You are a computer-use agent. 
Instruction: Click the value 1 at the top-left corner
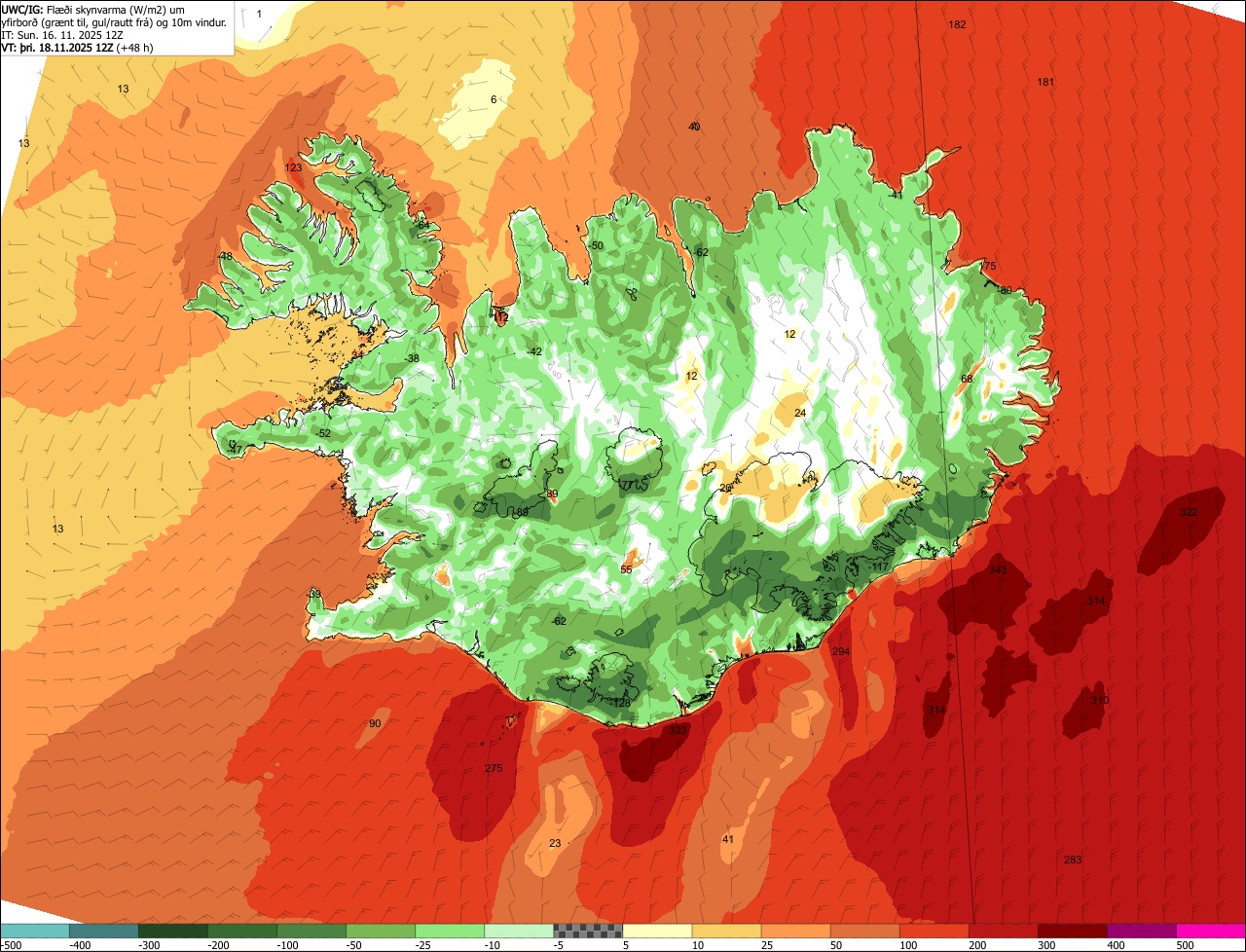click(x=259, y=13)
